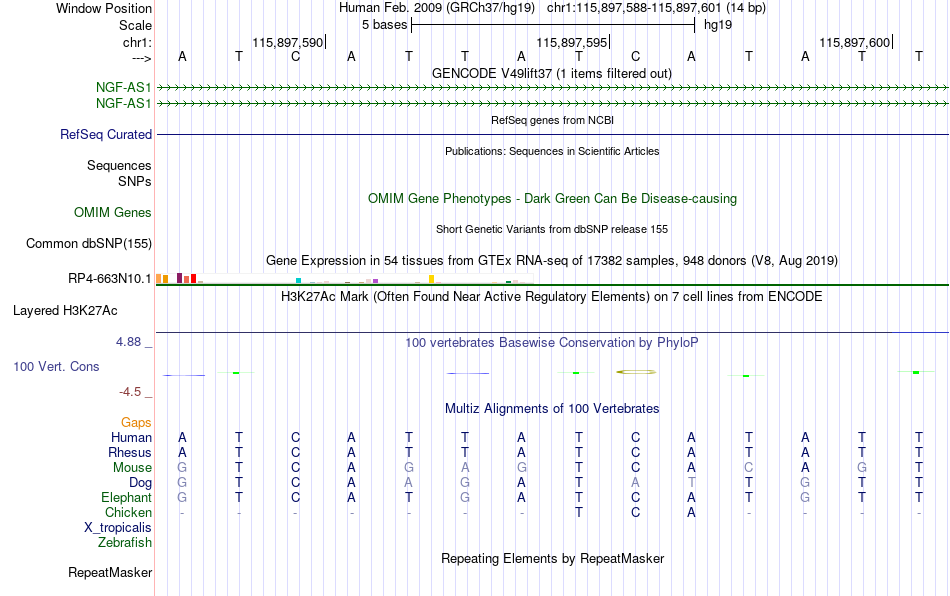
Task: Click the chr1:115,897,588-115,897,601 (14 bp) range
Action: (656, 8)
